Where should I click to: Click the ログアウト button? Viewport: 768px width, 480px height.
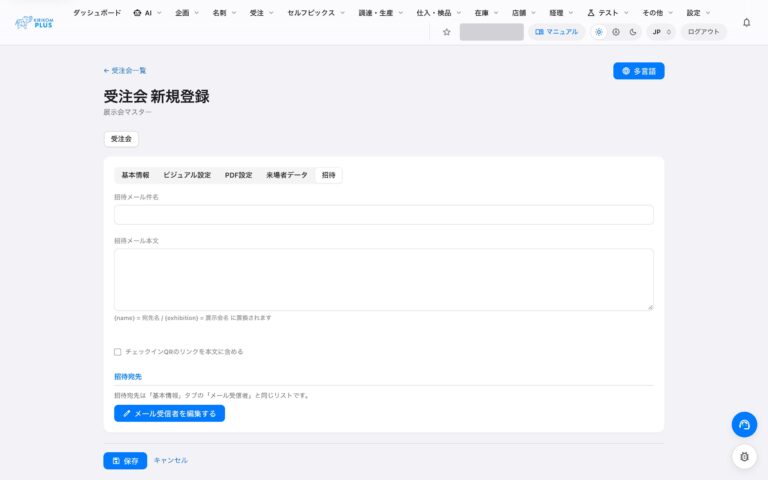coord(703,32)
